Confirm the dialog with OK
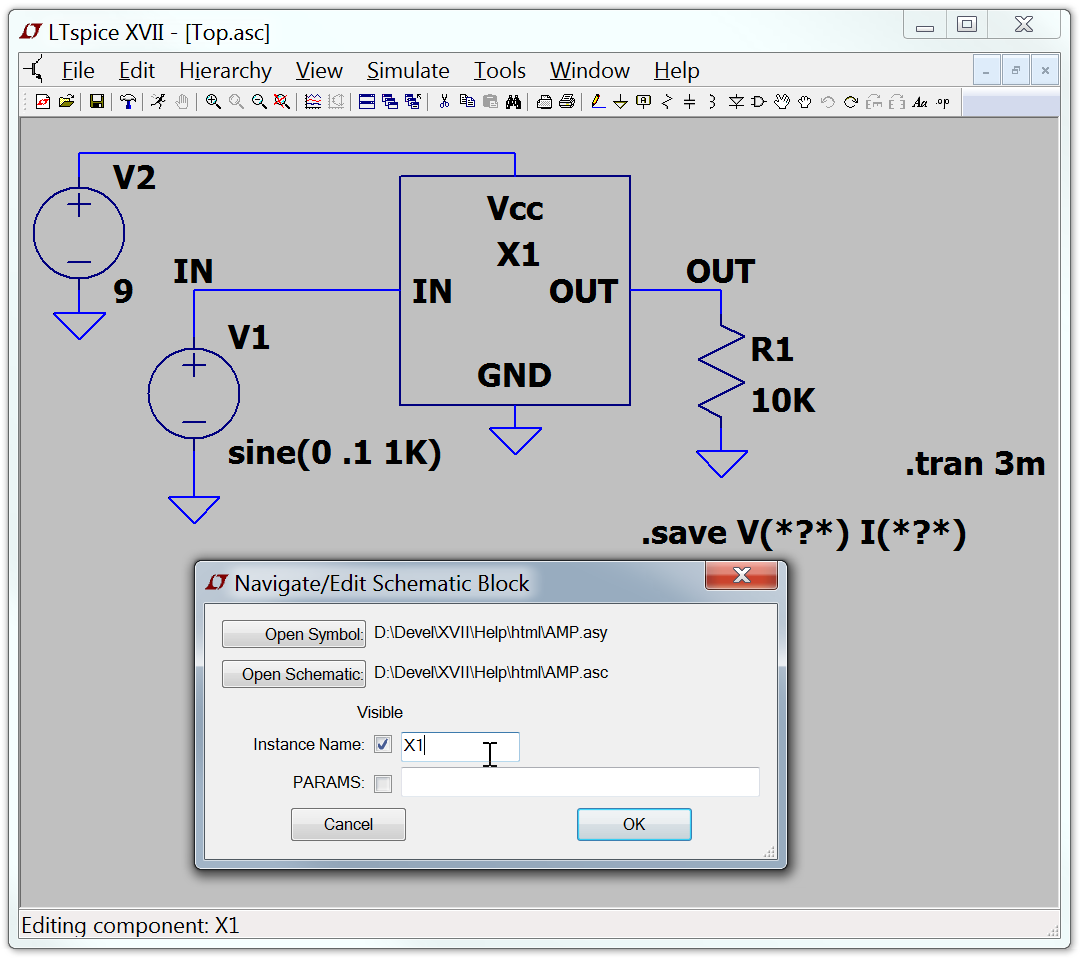 (x=634, y=825)
